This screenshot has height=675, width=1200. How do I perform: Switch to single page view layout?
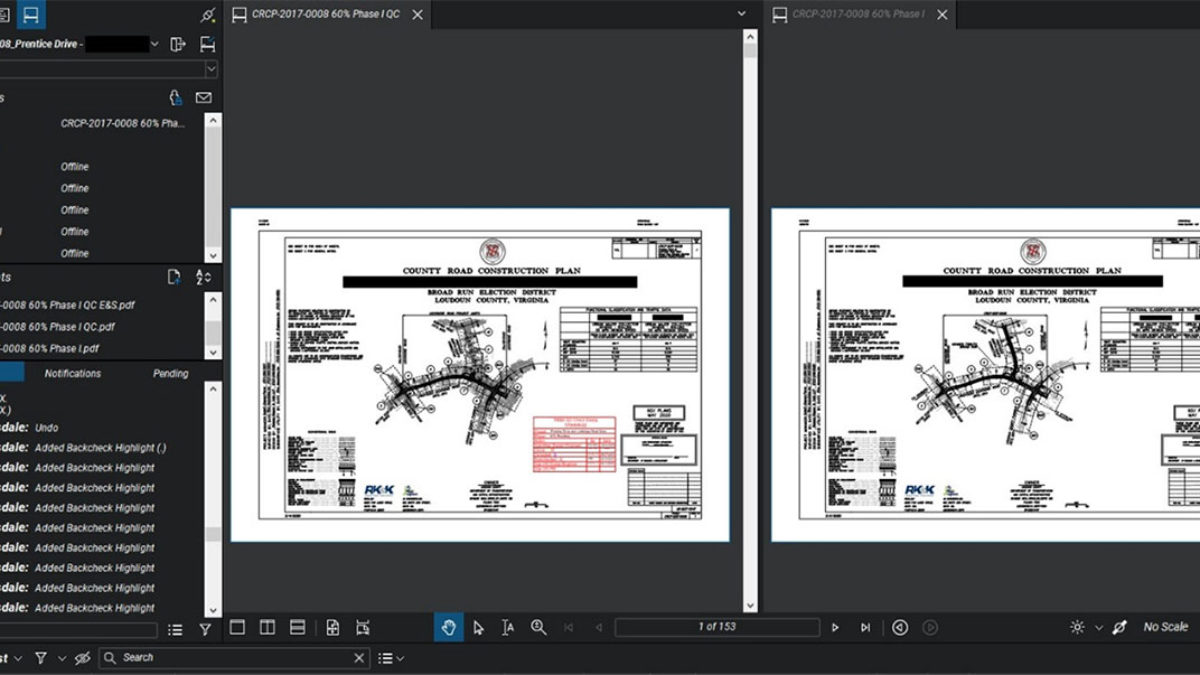point(237,627)
